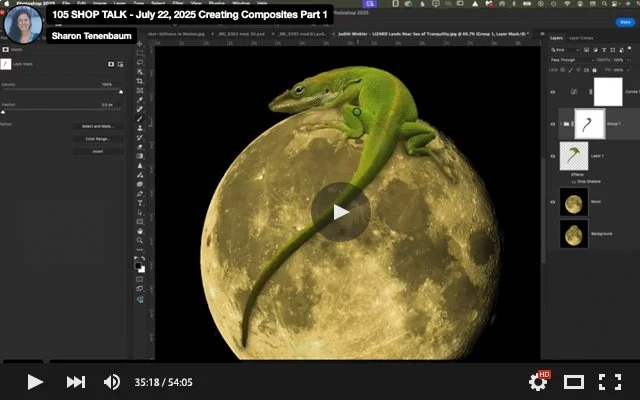Switch to the Layer Comps tab
Screen dimensions: 640x400
(581, 38)
